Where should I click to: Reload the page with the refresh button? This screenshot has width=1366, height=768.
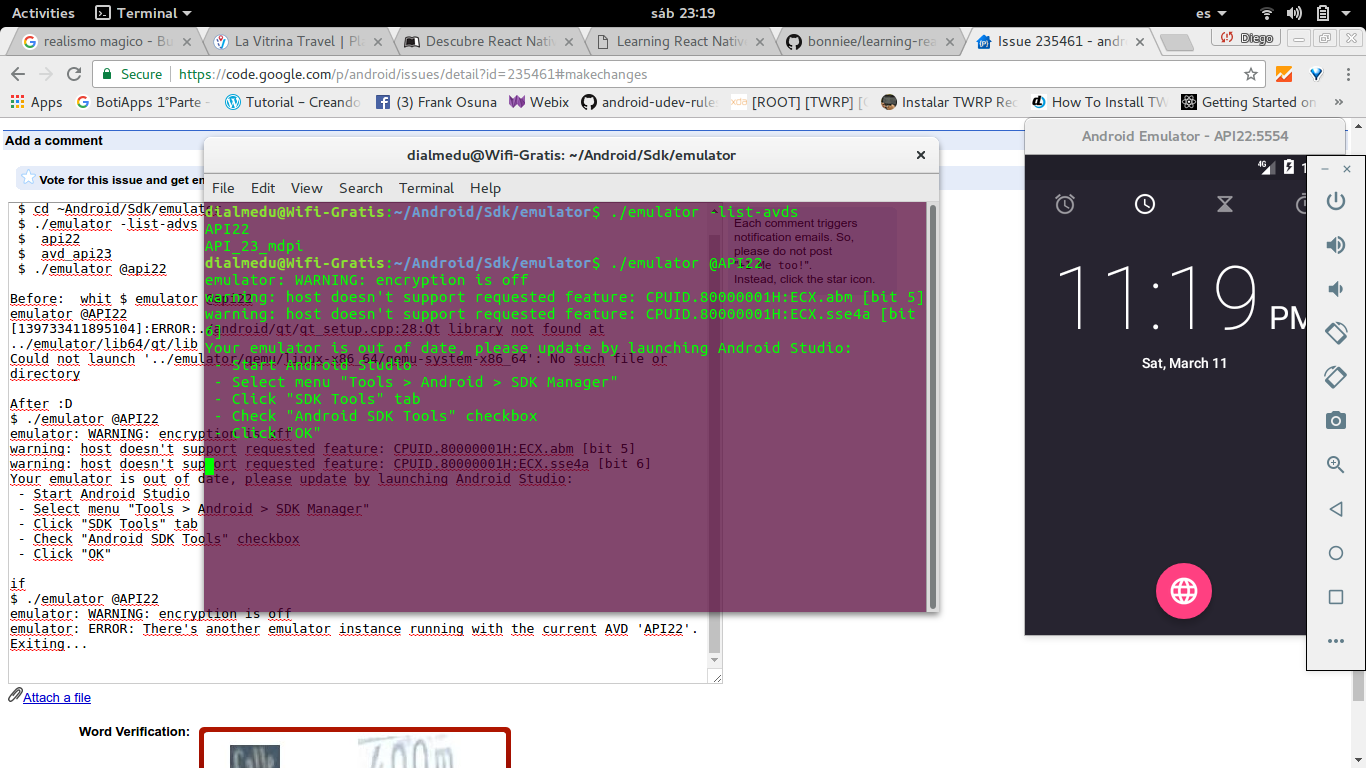coord(74,74)
